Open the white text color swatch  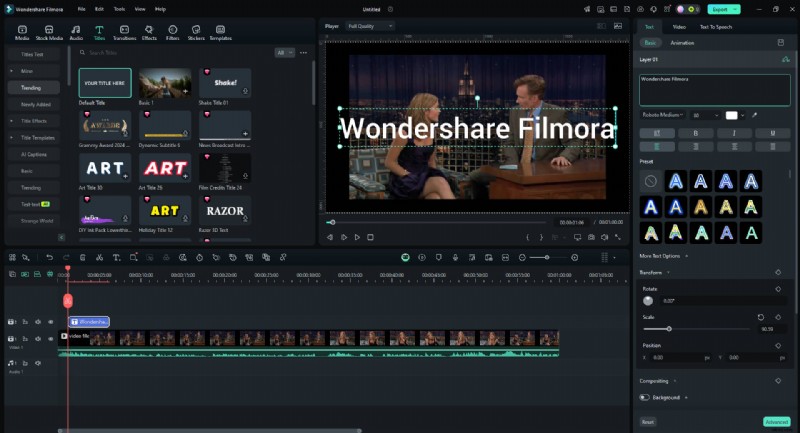pyautogui.click(x=733, y=115)
